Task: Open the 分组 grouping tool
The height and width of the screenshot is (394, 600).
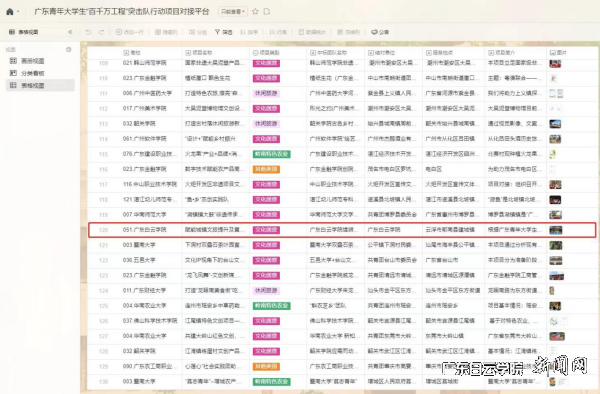Action: point(198,32)
